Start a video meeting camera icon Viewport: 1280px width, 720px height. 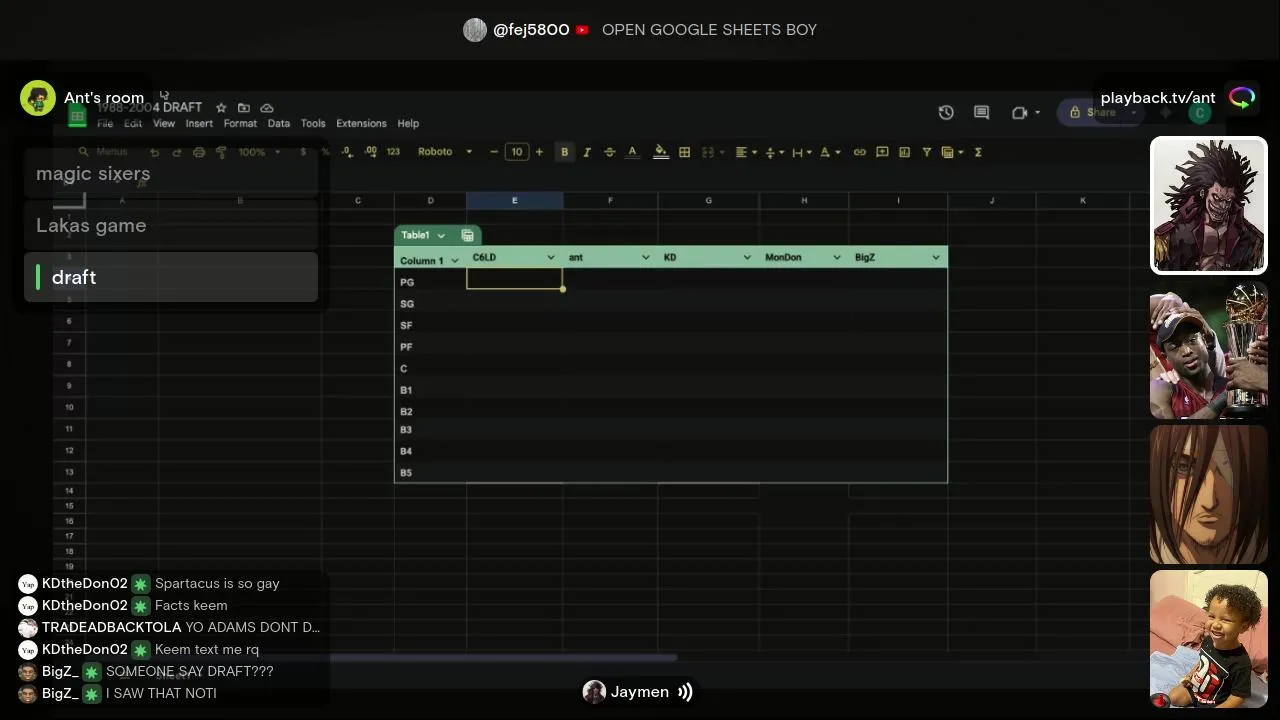pos(1019,112)
